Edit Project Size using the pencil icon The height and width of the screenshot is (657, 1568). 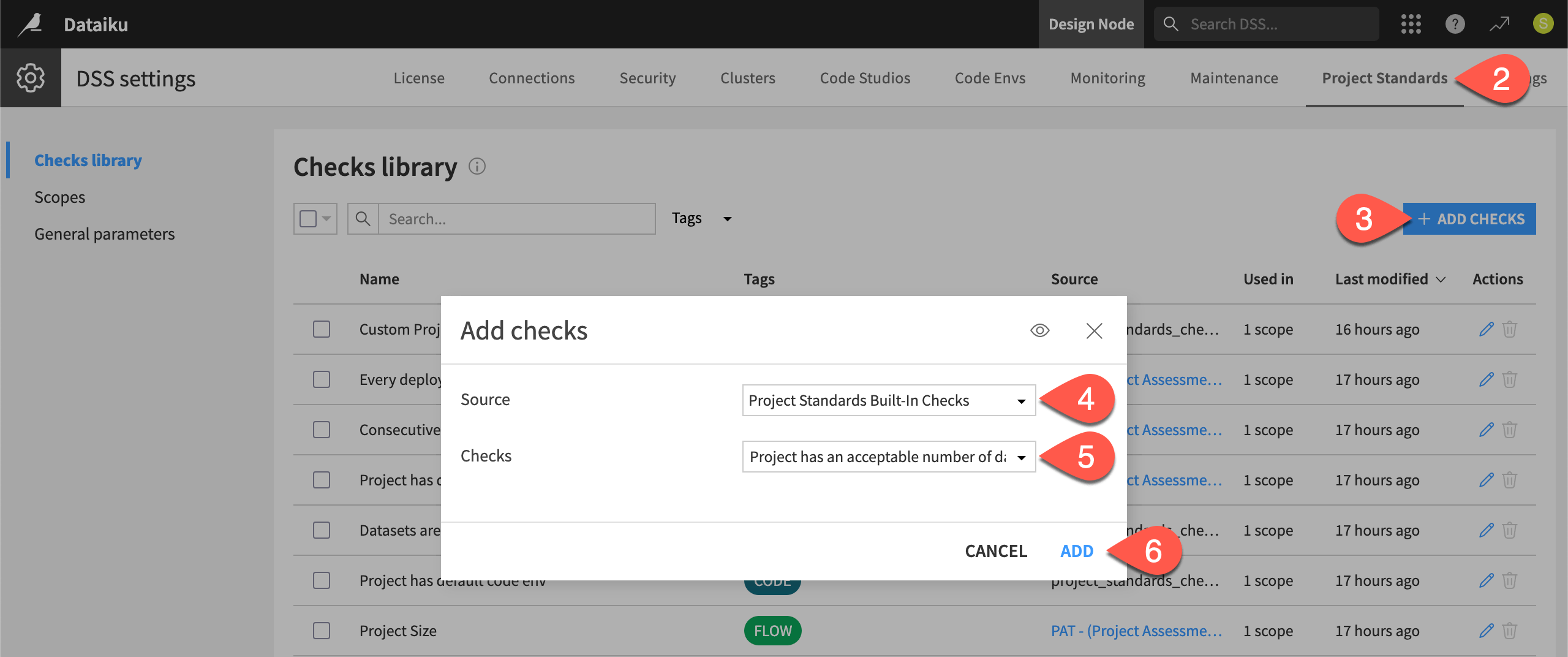(x=1487, y=630)
